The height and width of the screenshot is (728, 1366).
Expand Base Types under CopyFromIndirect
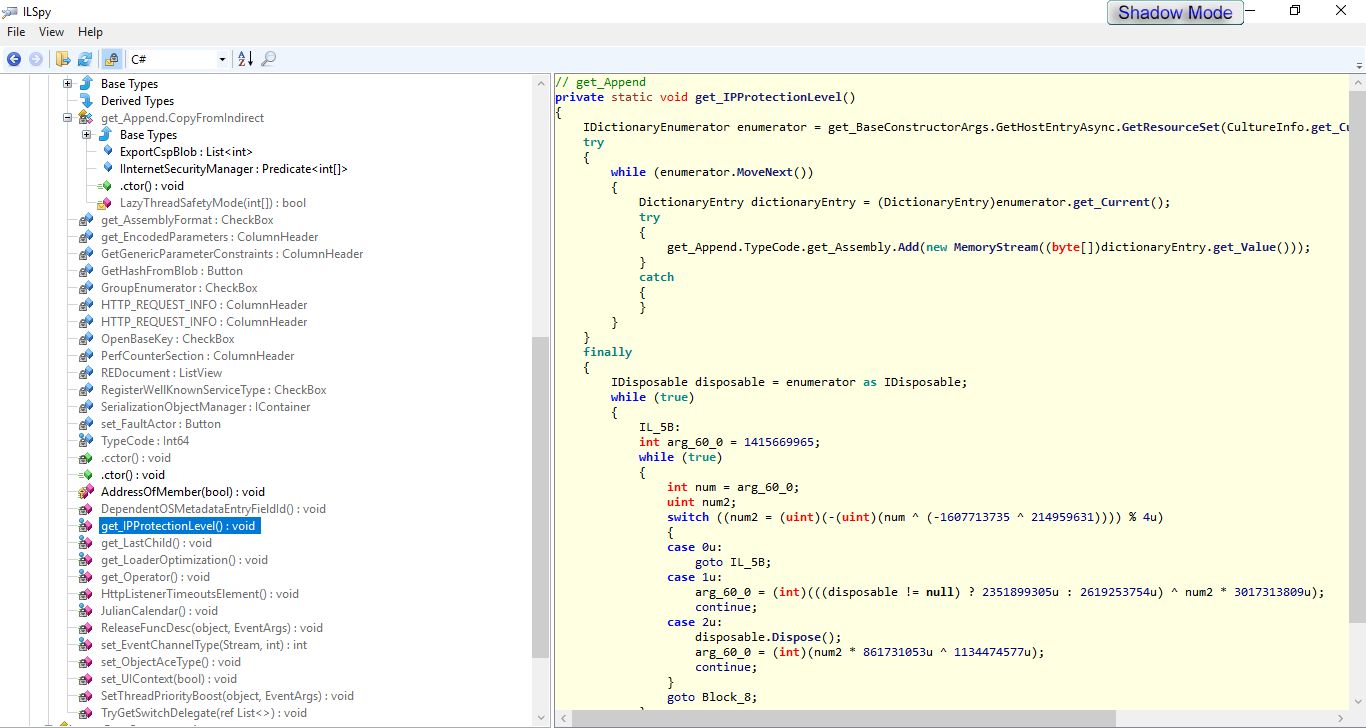coord(87,135)
